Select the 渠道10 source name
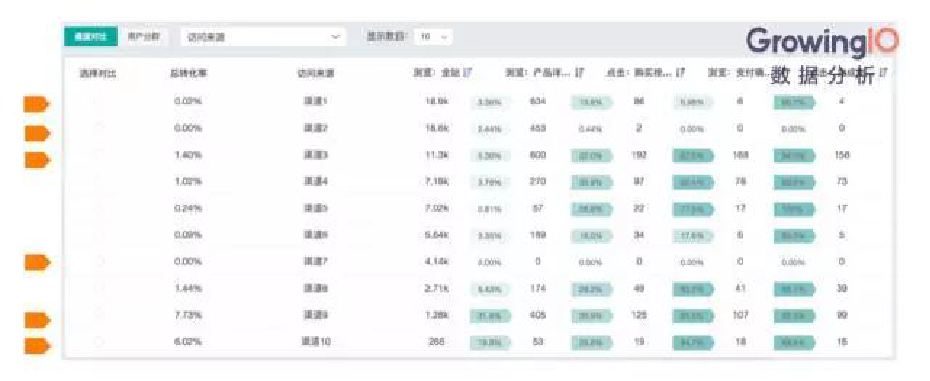Image resolution: width=930 pixels, height=381 pixels. click(x=316, y=342)
